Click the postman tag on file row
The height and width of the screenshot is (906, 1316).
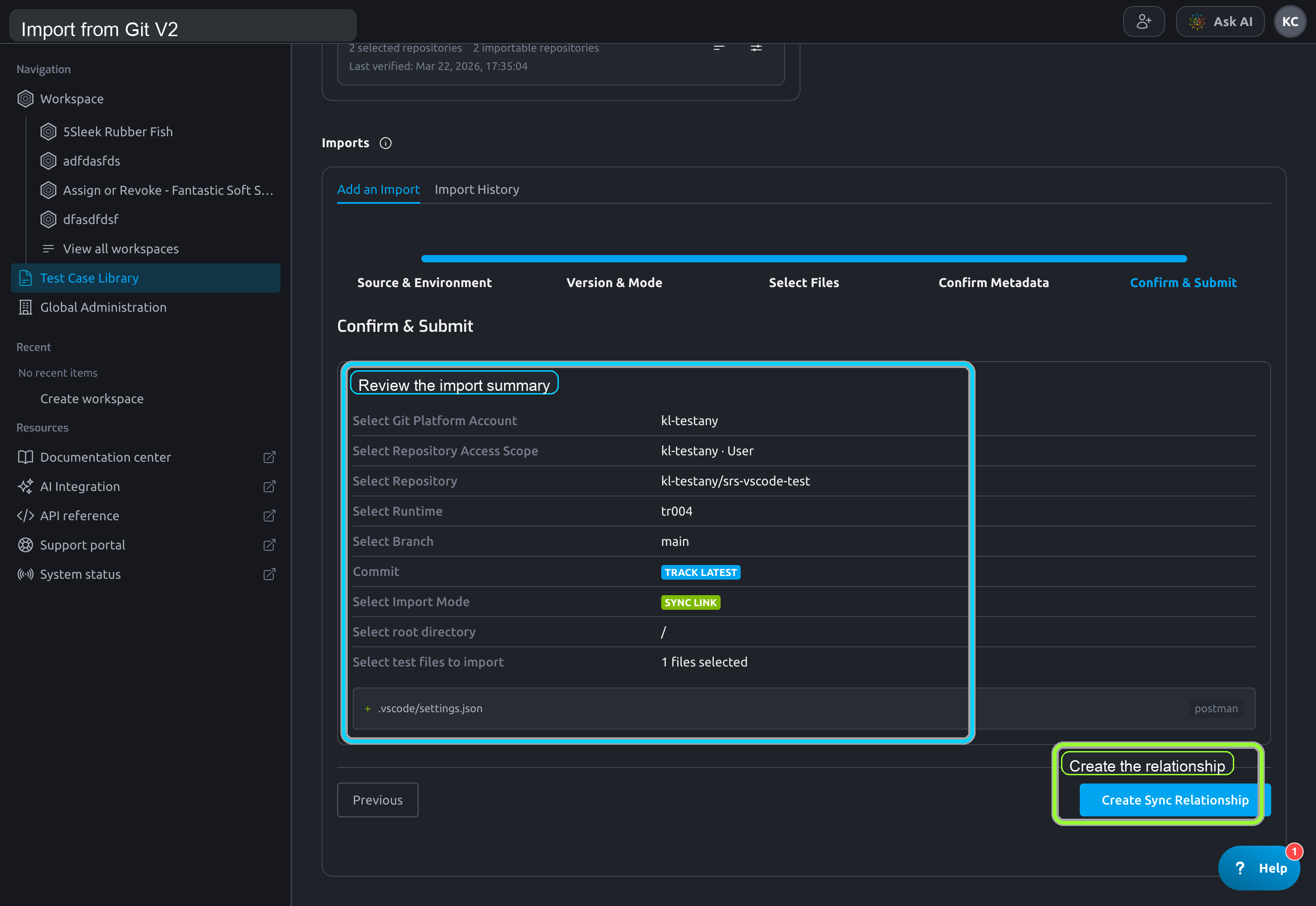tap(1215, 709)
